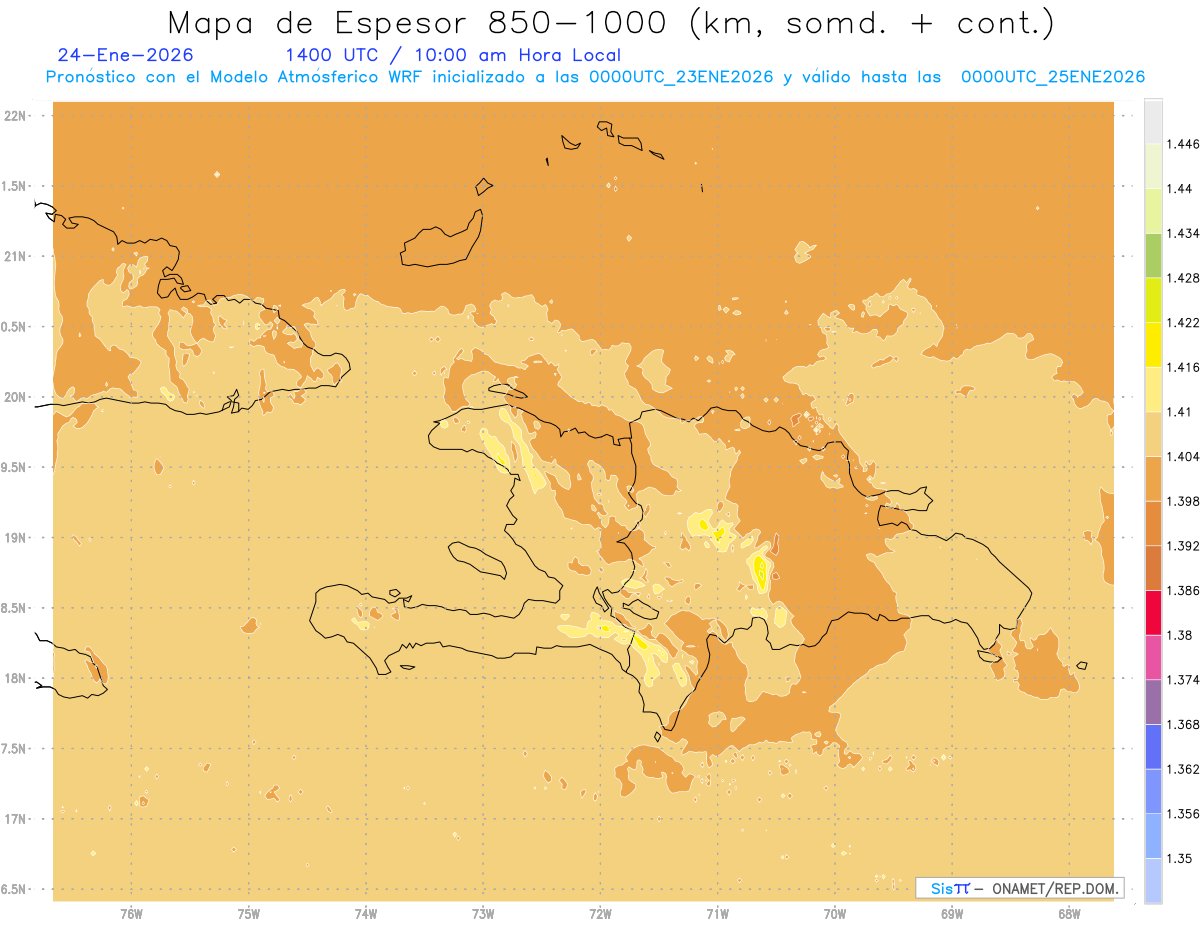The image size is (1200, 927).
Task: Click the latitude label '19N'
Action: [14, 538]
